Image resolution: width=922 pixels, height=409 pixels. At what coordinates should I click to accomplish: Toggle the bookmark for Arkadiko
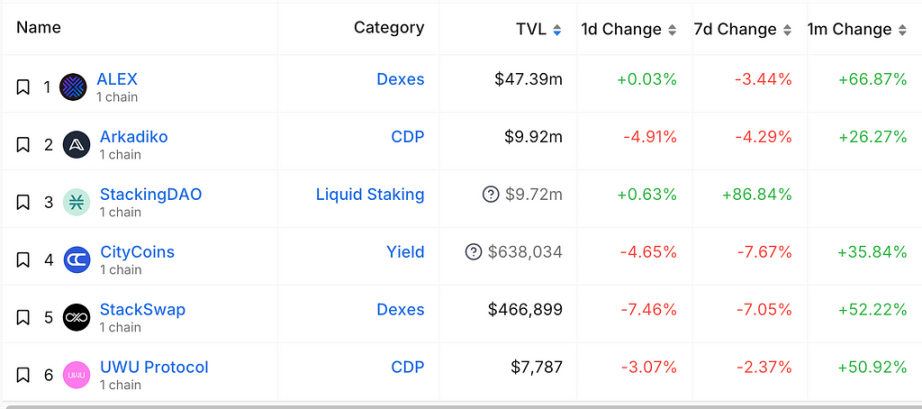pos(23,145)
